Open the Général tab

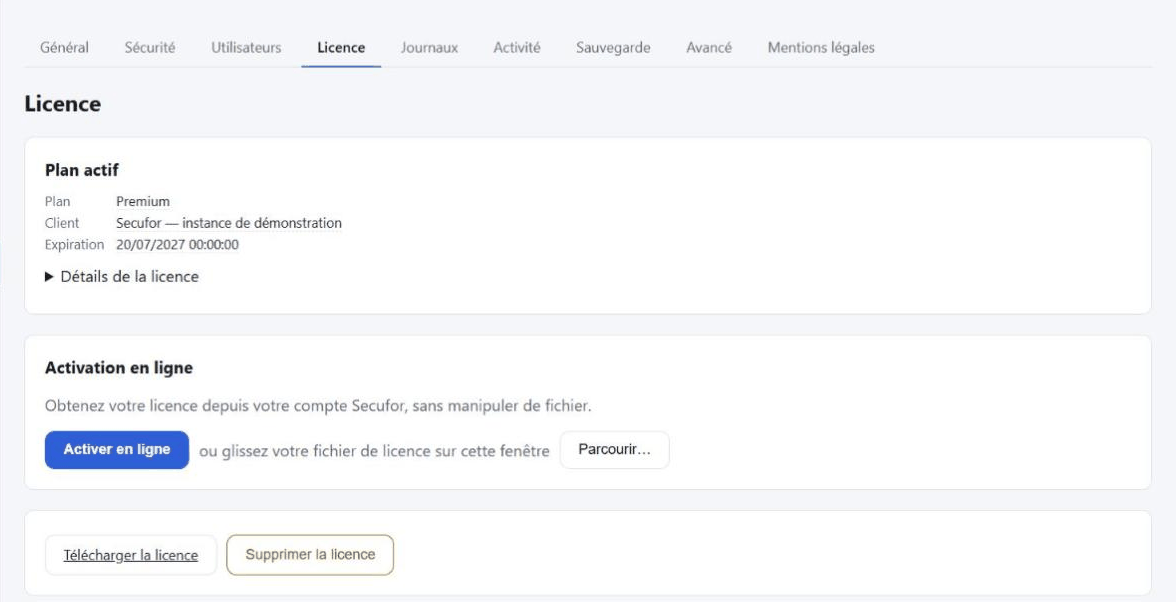click(x=64, y=47)
